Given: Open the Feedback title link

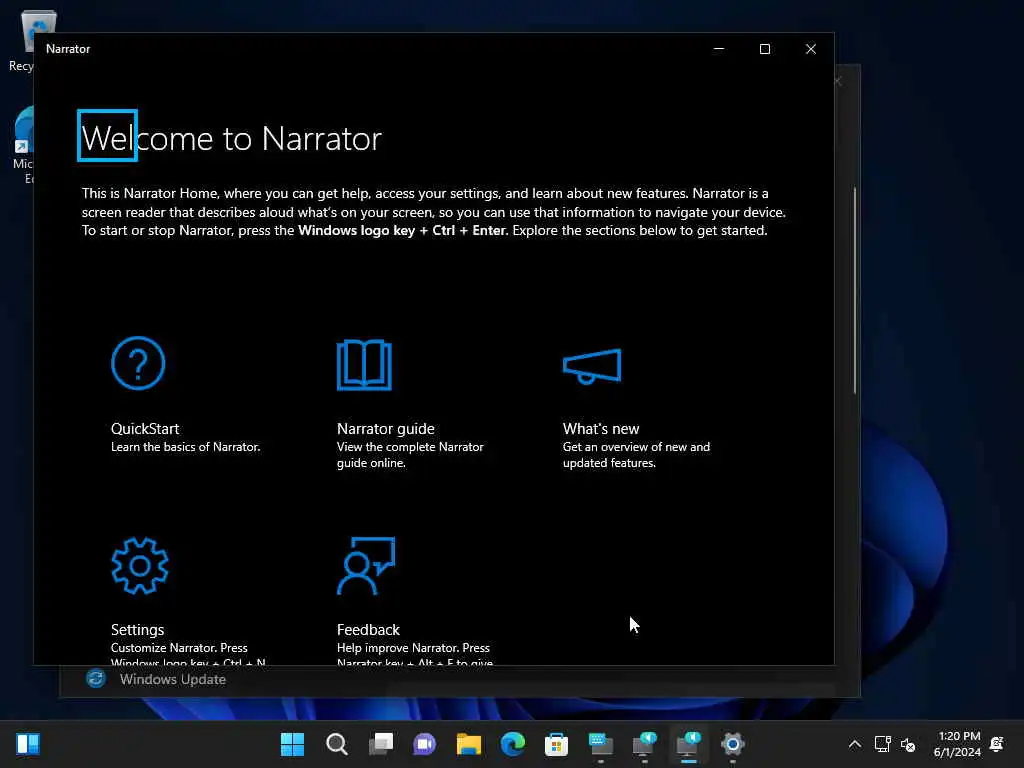Looking at the screenshot, I should 368,630.
